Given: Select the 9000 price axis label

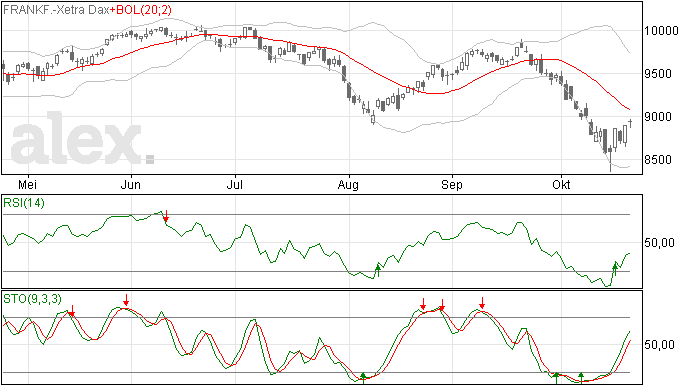Looking at the screenshot, I should [x=658, y=117].
